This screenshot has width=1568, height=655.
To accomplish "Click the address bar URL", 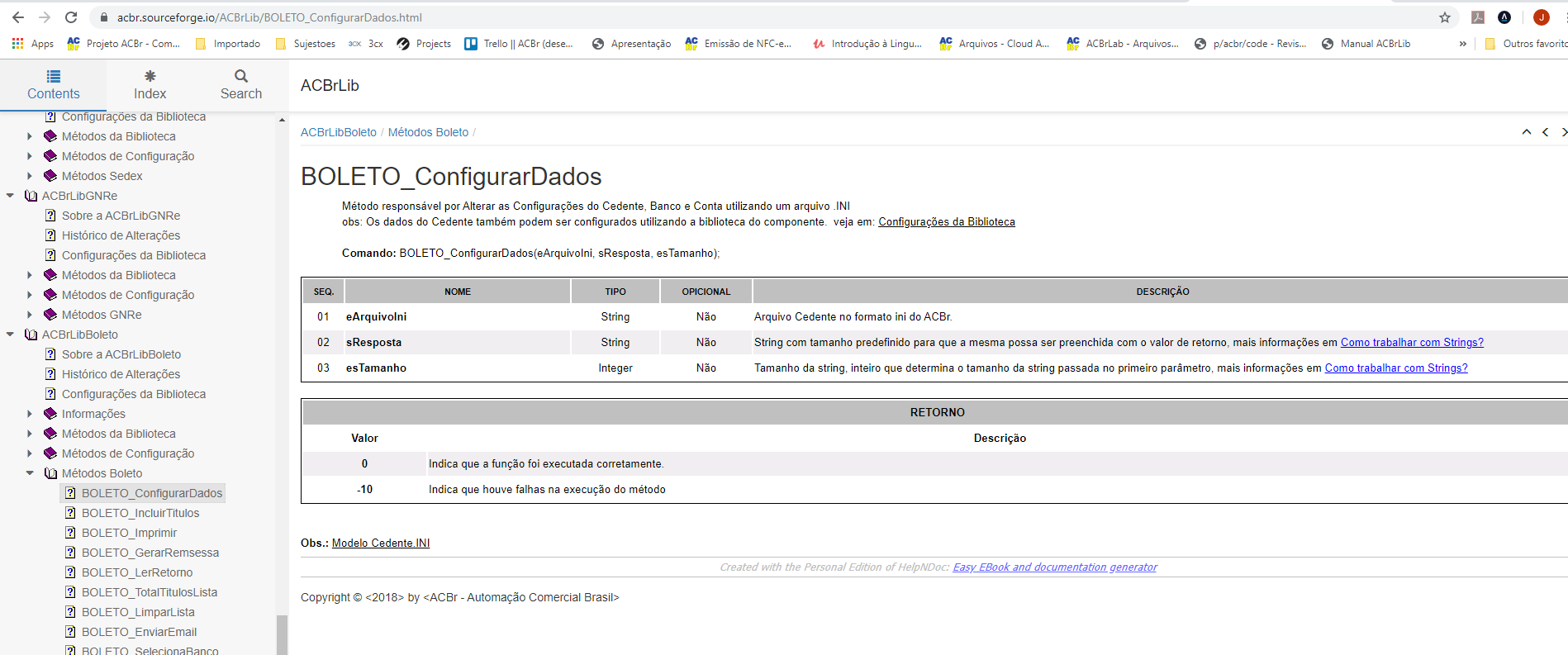I will click(x=269, y=17).
